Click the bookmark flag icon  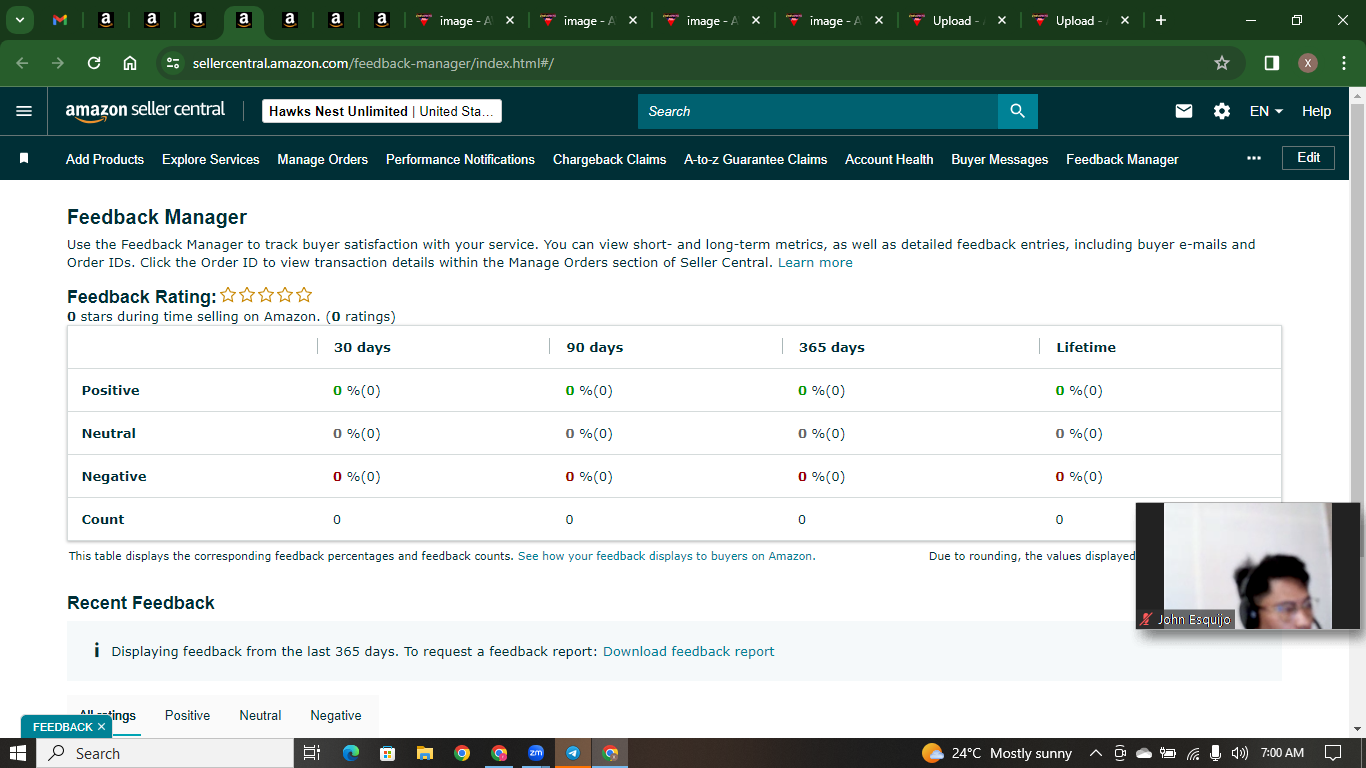24,158
